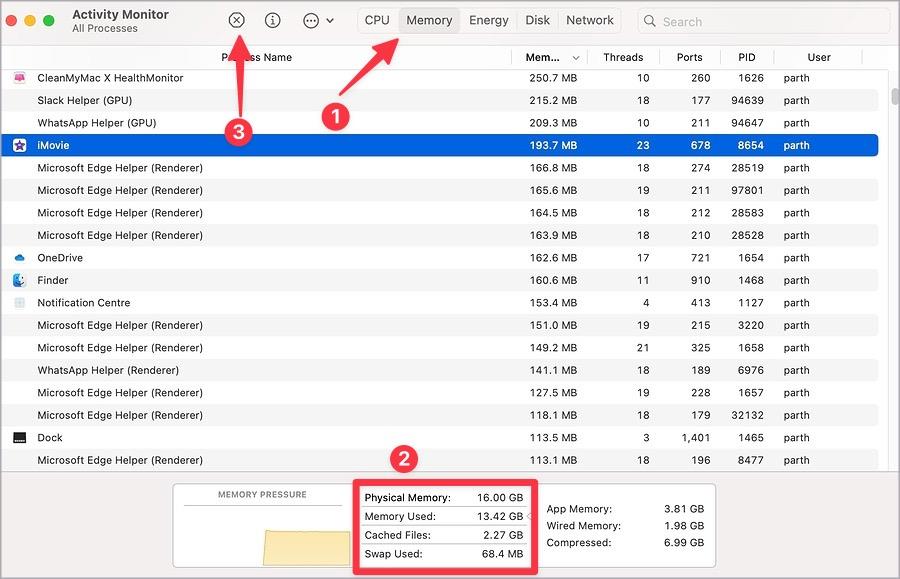The height and width of the screenshot is (579, 900).
Task: Switch to the Network tab
Action: [x=589, y=21]
